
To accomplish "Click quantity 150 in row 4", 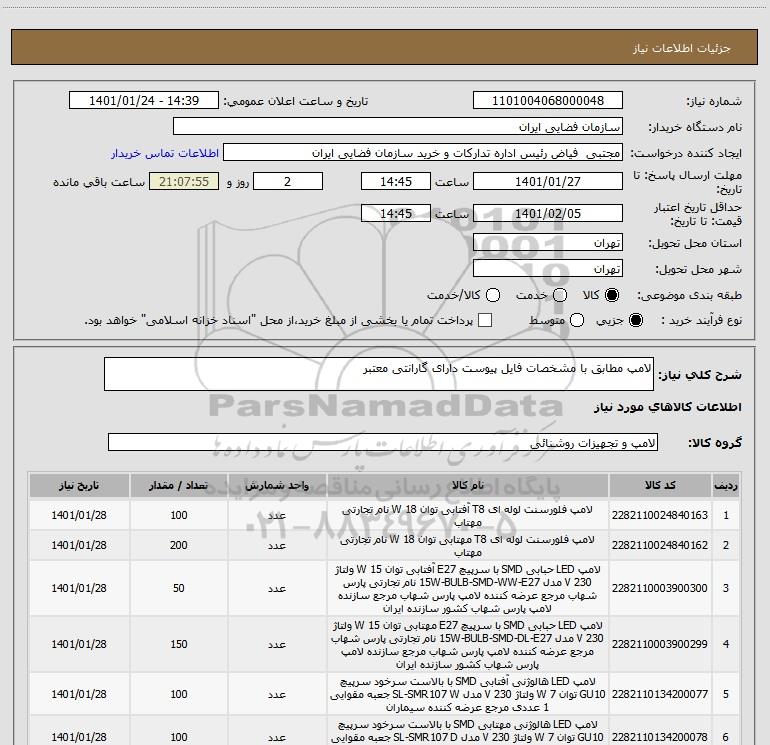I will 179,644.
